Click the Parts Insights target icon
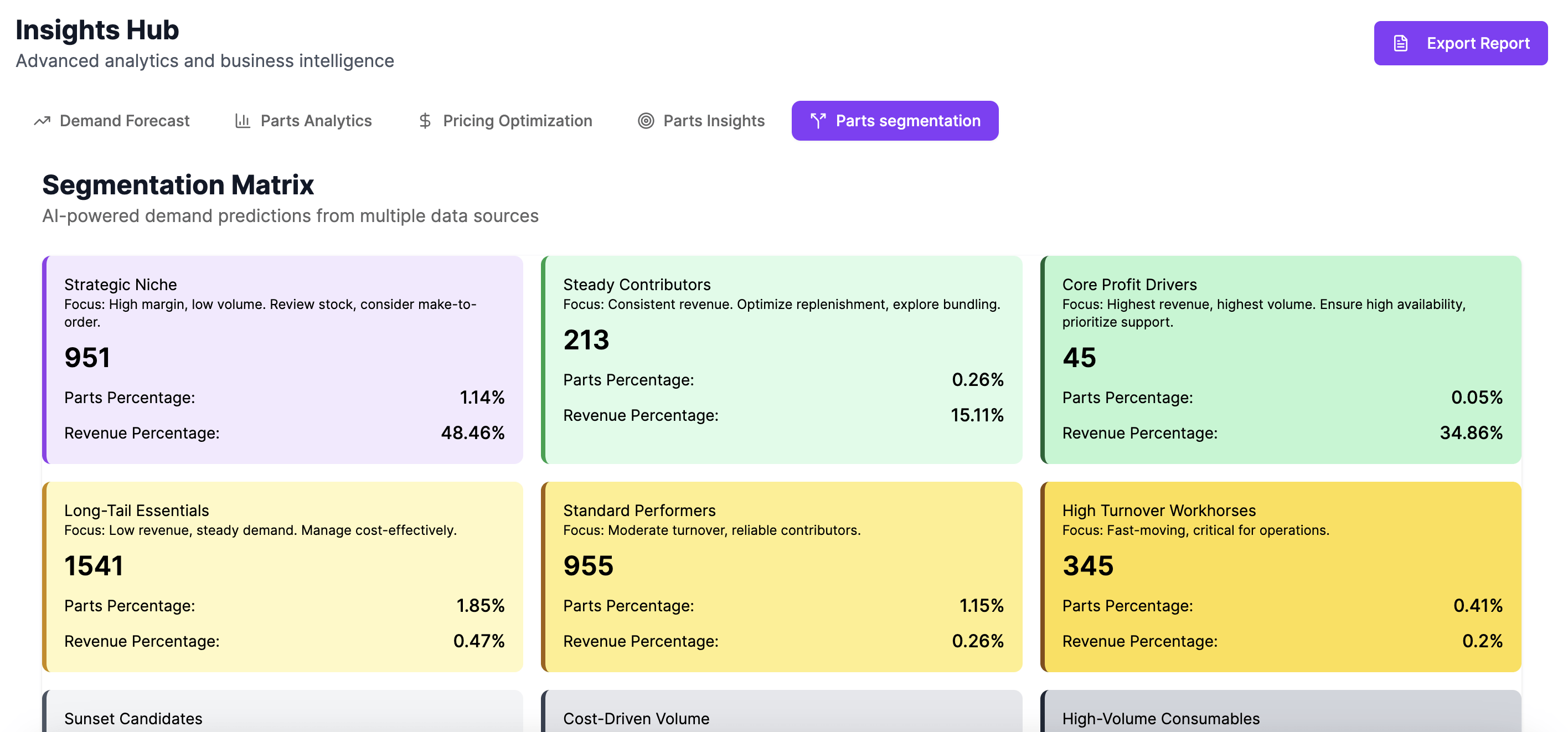Screen dimensions: 1568x732 click(x=646, y=121)
